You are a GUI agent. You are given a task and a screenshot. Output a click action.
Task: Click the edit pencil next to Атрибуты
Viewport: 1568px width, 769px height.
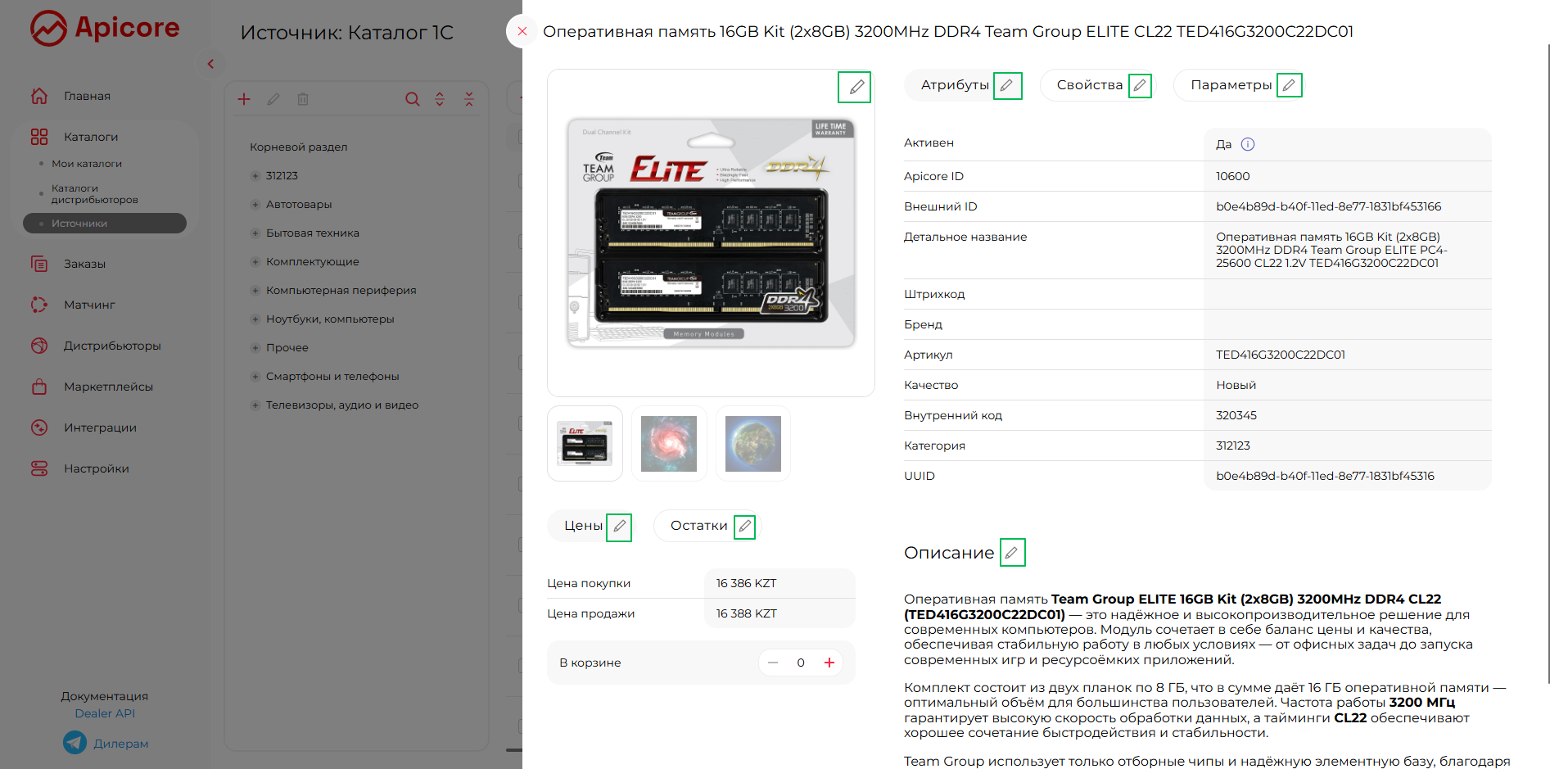pyautogui.click(x=1007, y=85)
